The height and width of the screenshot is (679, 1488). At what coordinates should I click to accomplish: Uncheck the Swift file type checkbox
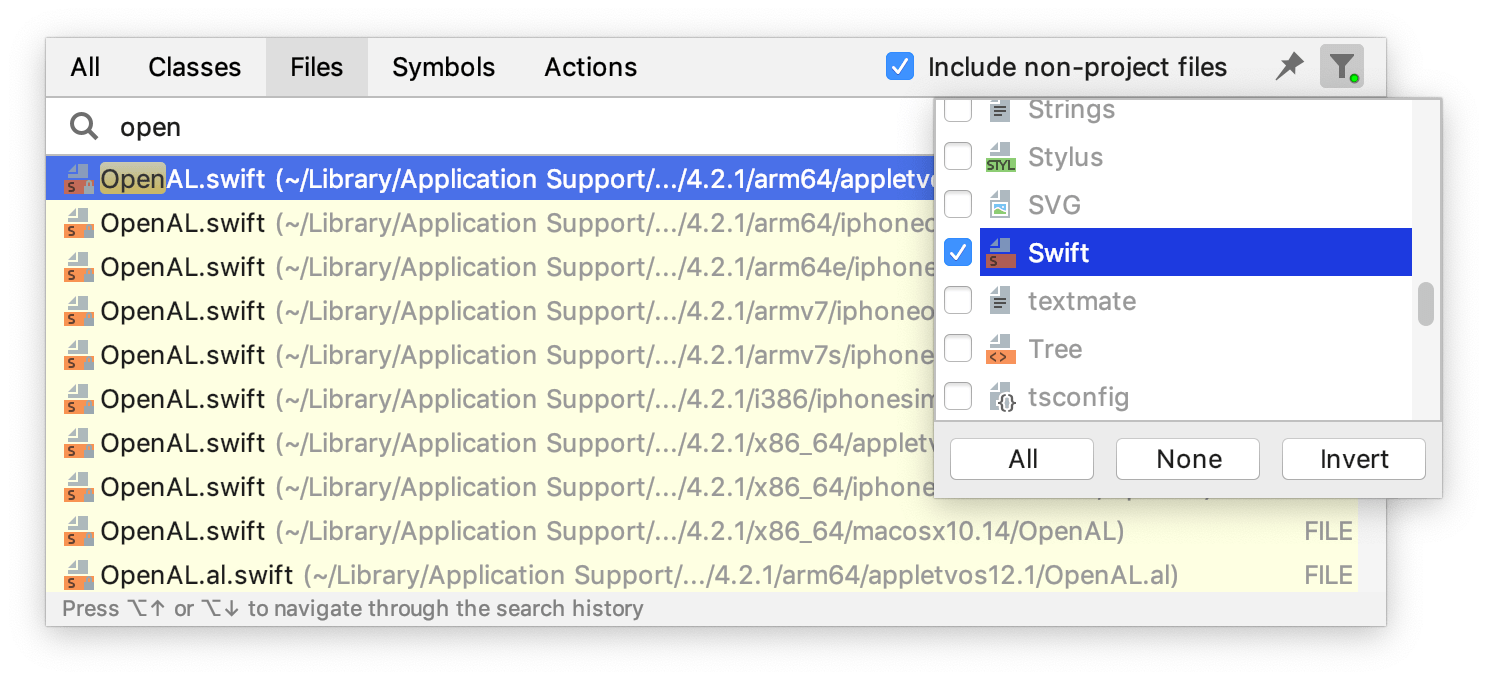point(958,253)
